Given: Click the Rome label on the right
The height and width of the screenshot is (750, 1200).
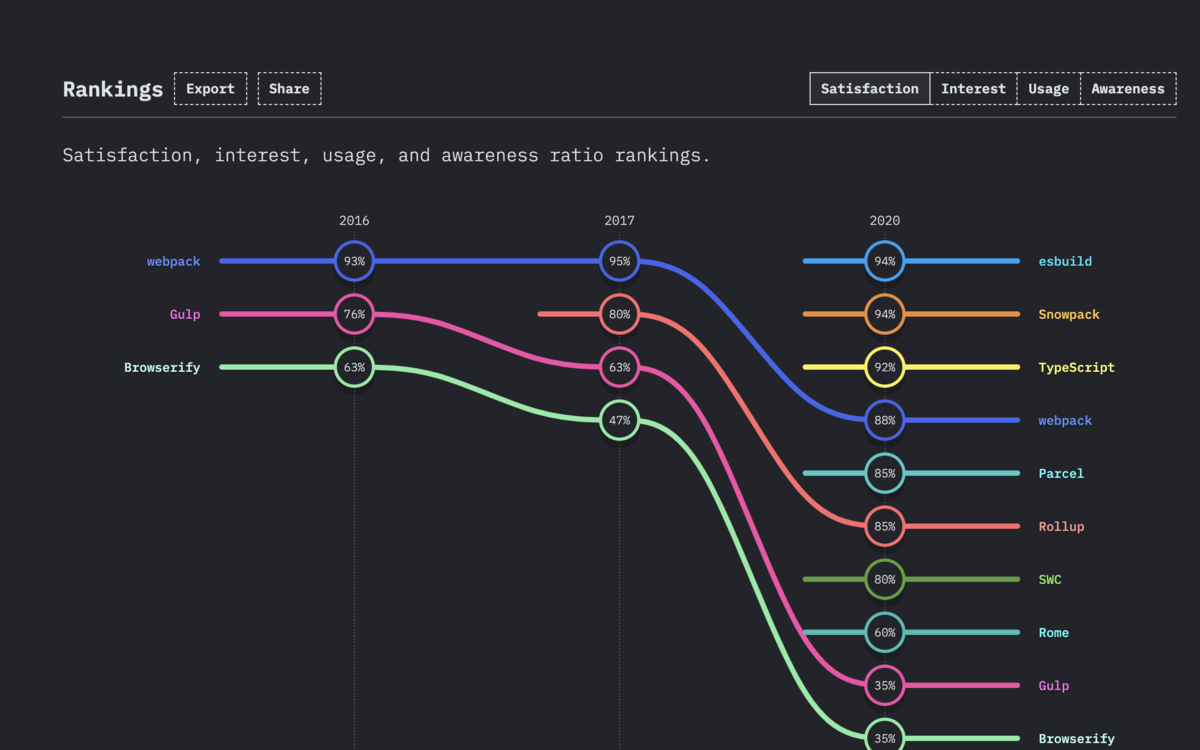Looking at the screenshot, I should (x=1054, y=632).
